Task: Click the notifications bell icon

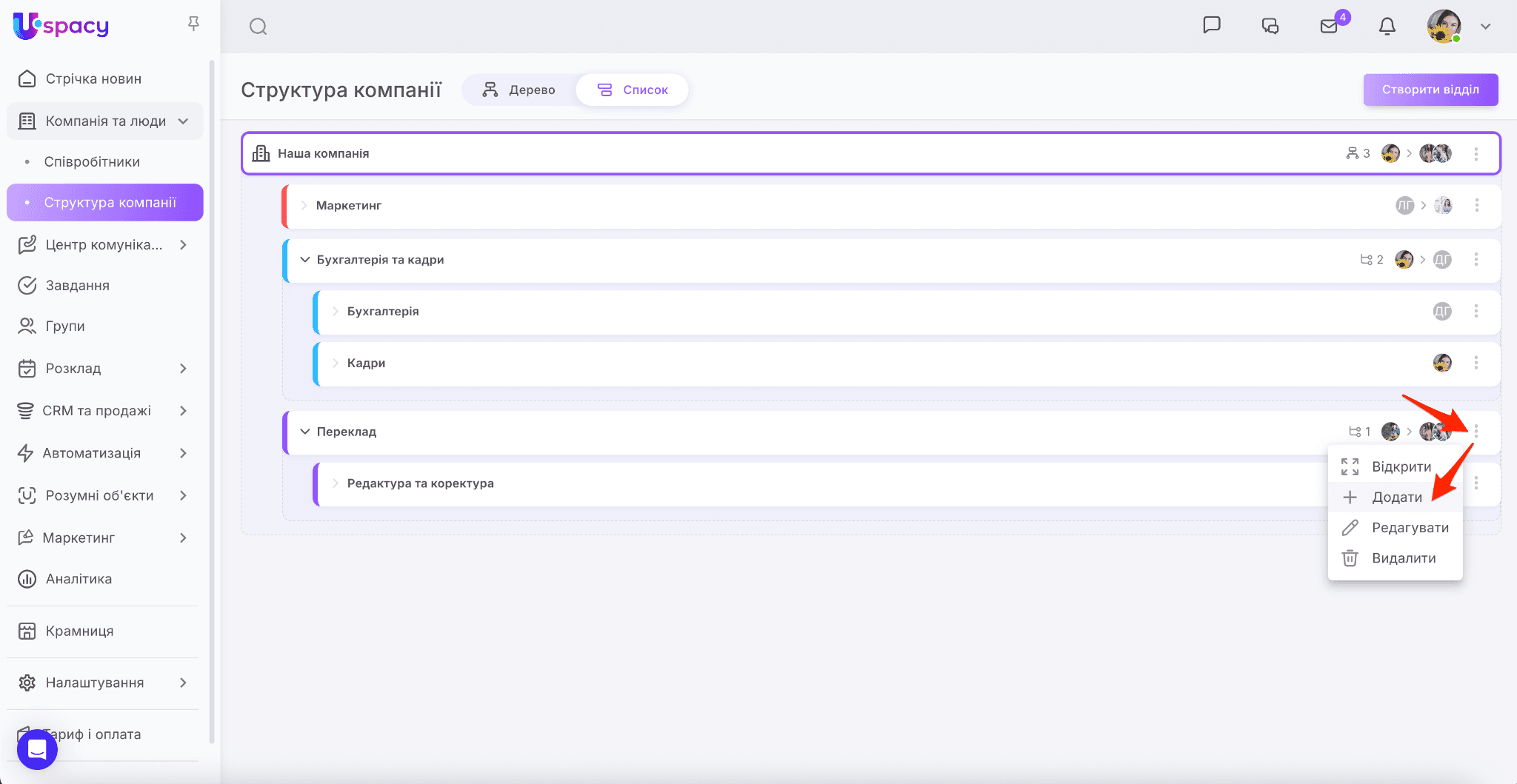Action: pyautogui.click(x=1387, y=27)
